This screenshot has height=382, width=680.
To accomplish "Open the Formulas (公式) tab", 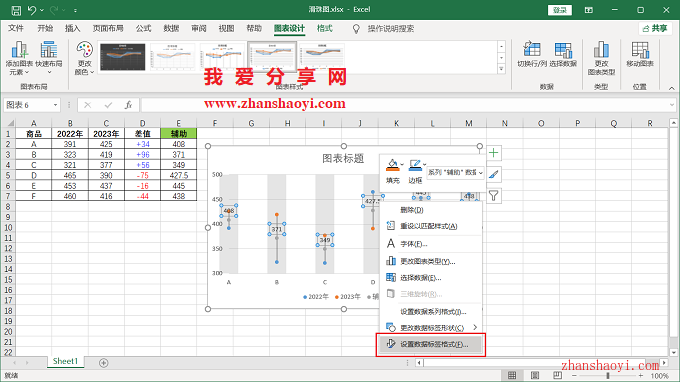I will 143,29.
